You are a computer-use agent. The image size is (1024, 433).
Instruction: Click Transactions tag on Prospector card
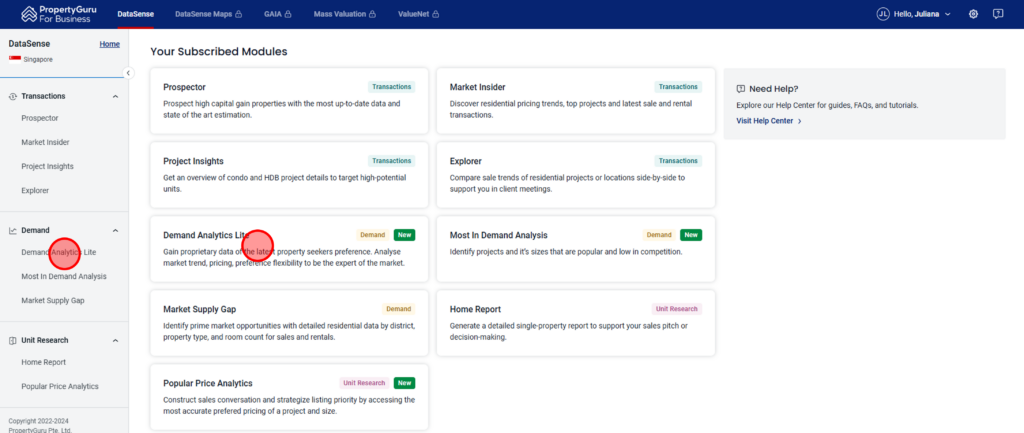391,87
